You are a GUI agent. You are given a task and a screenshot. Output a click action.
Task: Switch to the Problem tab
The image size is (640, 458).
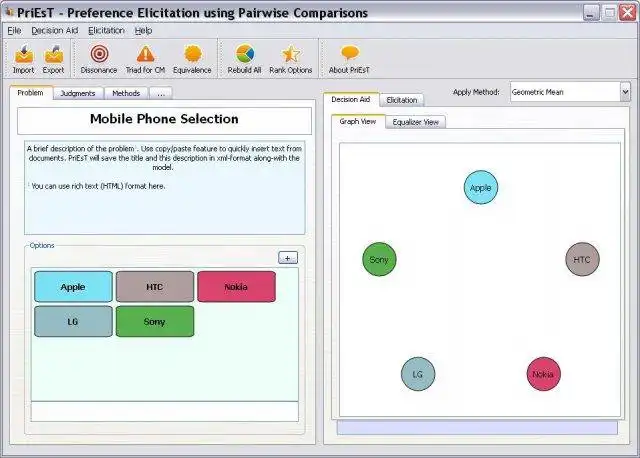click(31, 93)
